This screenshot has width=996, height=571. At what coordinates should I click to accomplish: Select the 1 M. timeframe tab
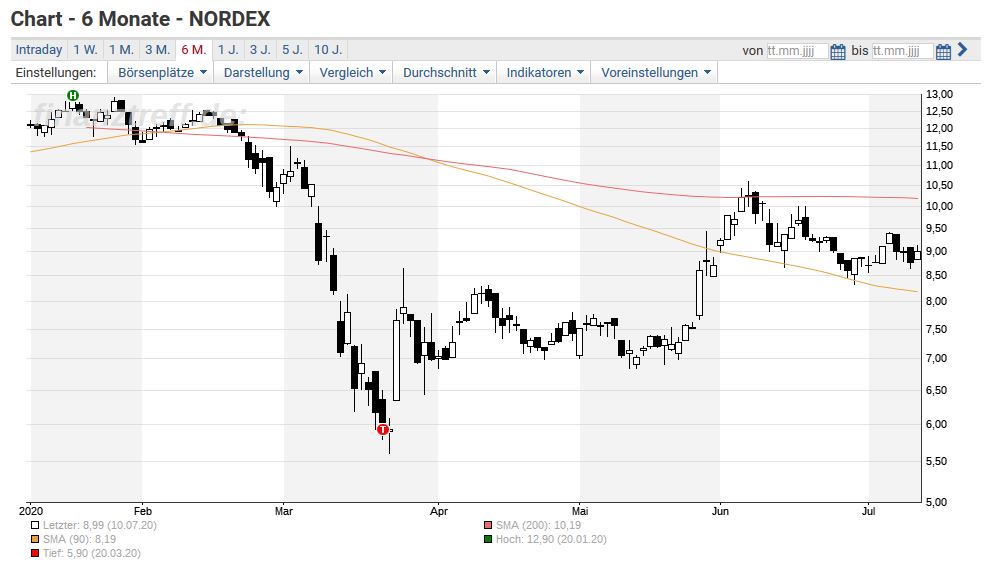(x=121, y=50)
